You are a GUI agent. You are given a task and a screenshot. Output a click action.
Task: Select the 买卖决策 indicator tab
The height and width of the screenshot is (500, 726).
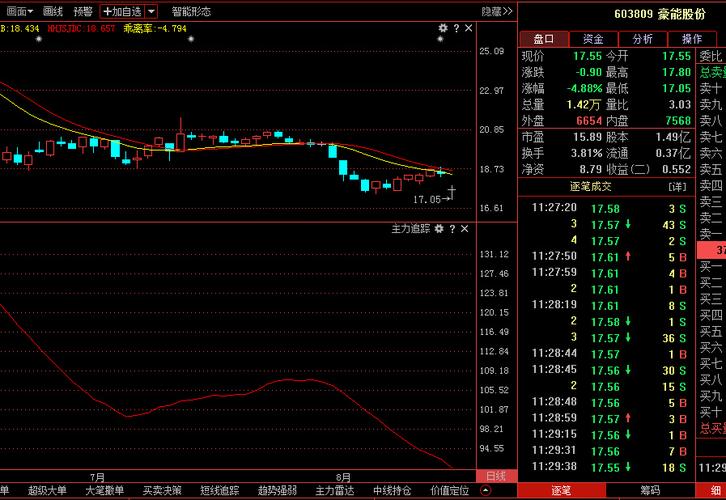162,491
